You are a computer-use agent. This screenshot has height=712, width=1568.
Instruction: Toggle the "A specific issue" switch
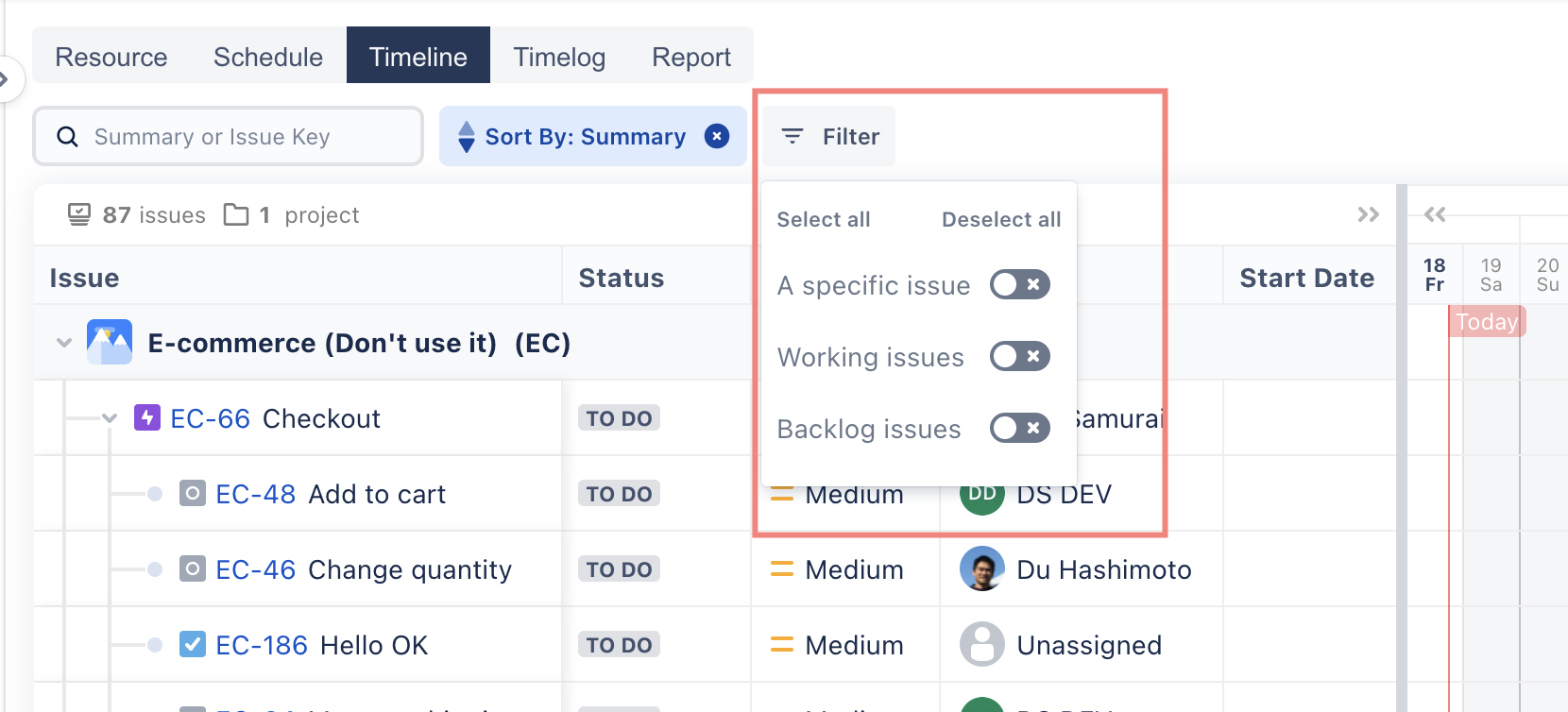tap(1019, 284)
